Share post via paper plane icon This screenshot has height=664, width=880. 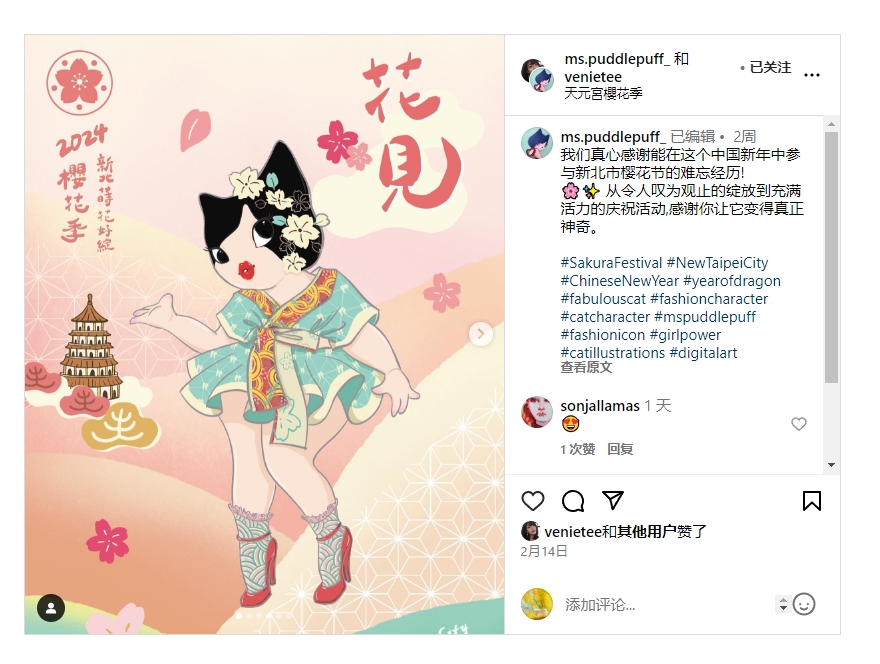pos(612,500)
